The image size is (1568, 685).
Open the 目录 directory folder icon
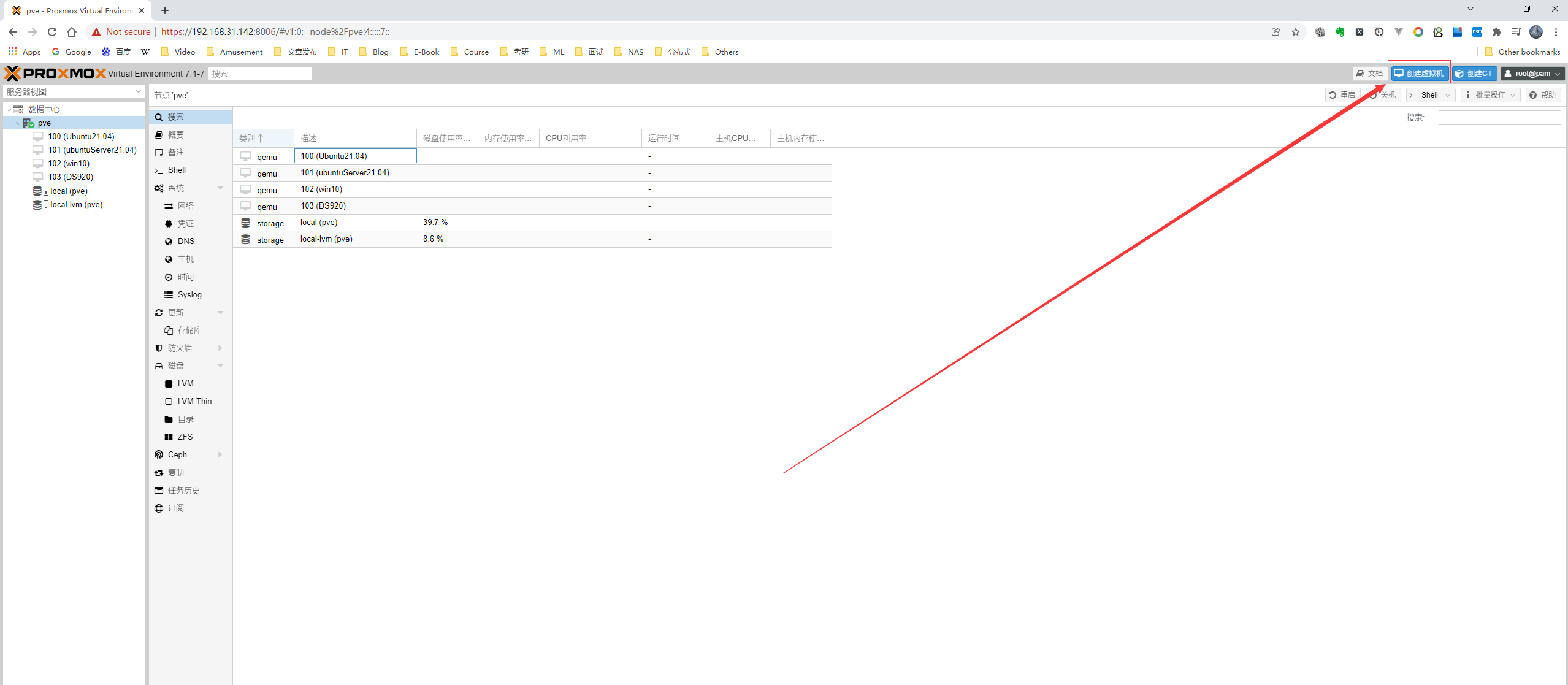tap(169, 419)
